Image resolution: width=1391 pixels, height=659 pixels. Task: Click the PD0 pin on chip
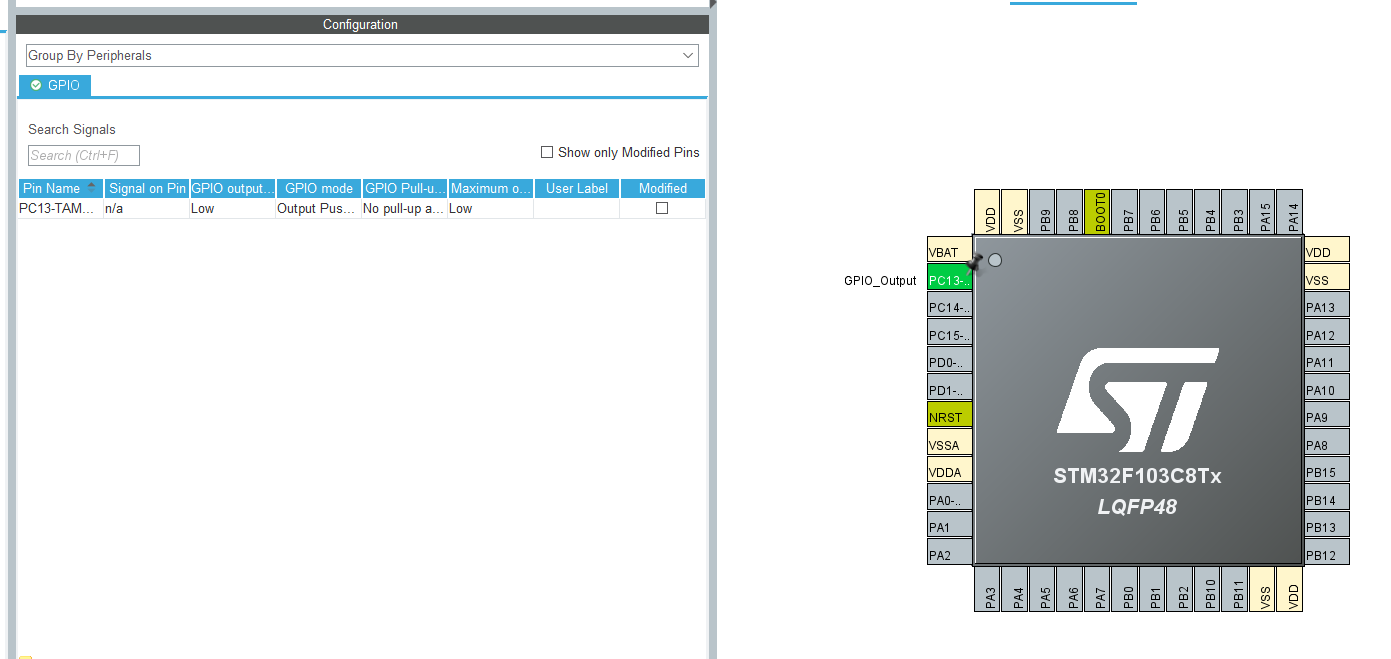coord(950,362)
